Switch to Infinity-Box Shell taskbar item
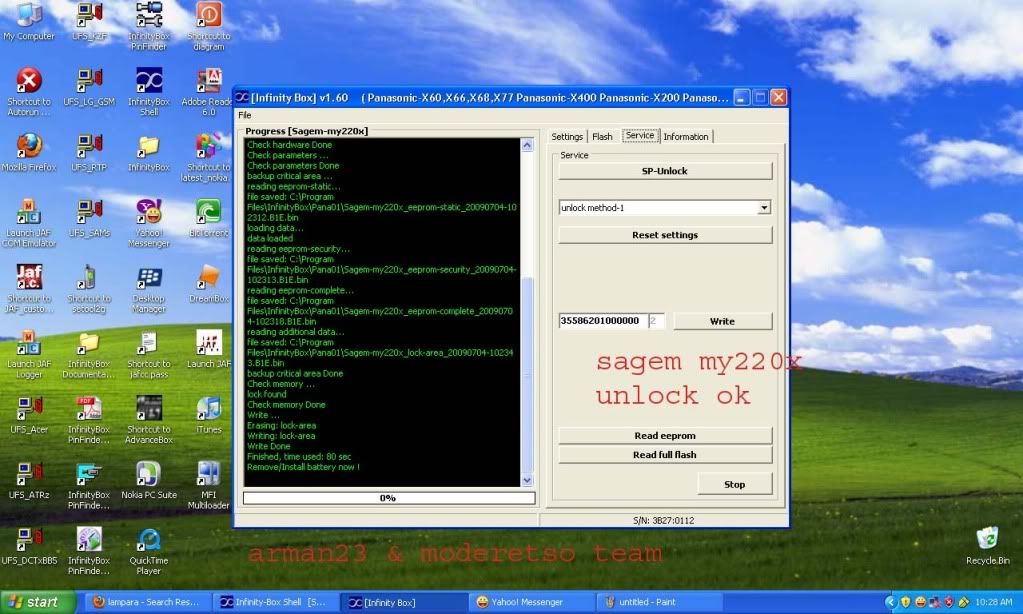Viewport: 1023px width, 614px height. pos(275,602)
